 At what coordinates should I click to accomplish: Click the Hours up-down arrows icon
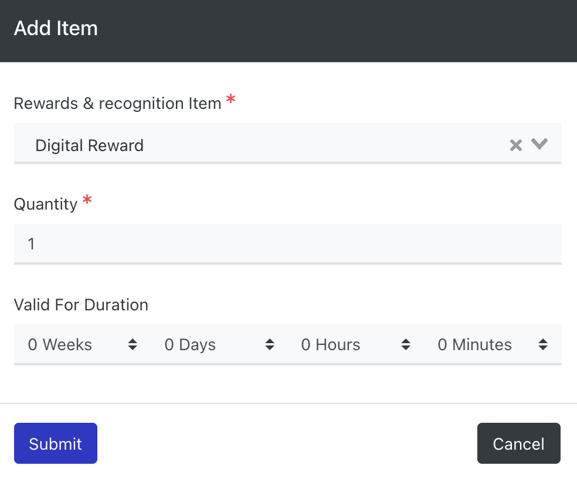406,345
